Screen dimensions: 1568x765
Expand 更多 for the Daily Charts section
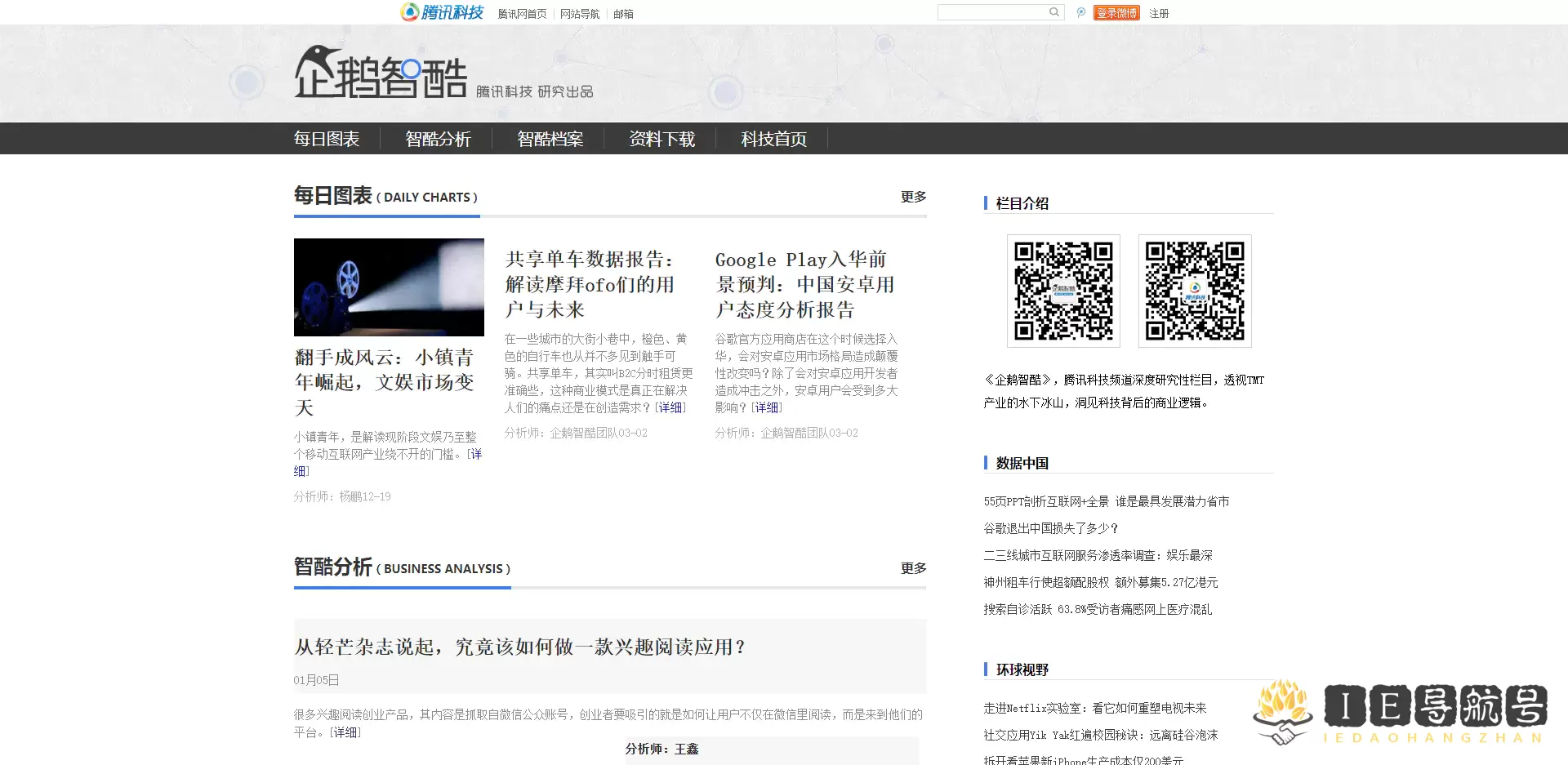pyautogui.click(x=913, y=197)
